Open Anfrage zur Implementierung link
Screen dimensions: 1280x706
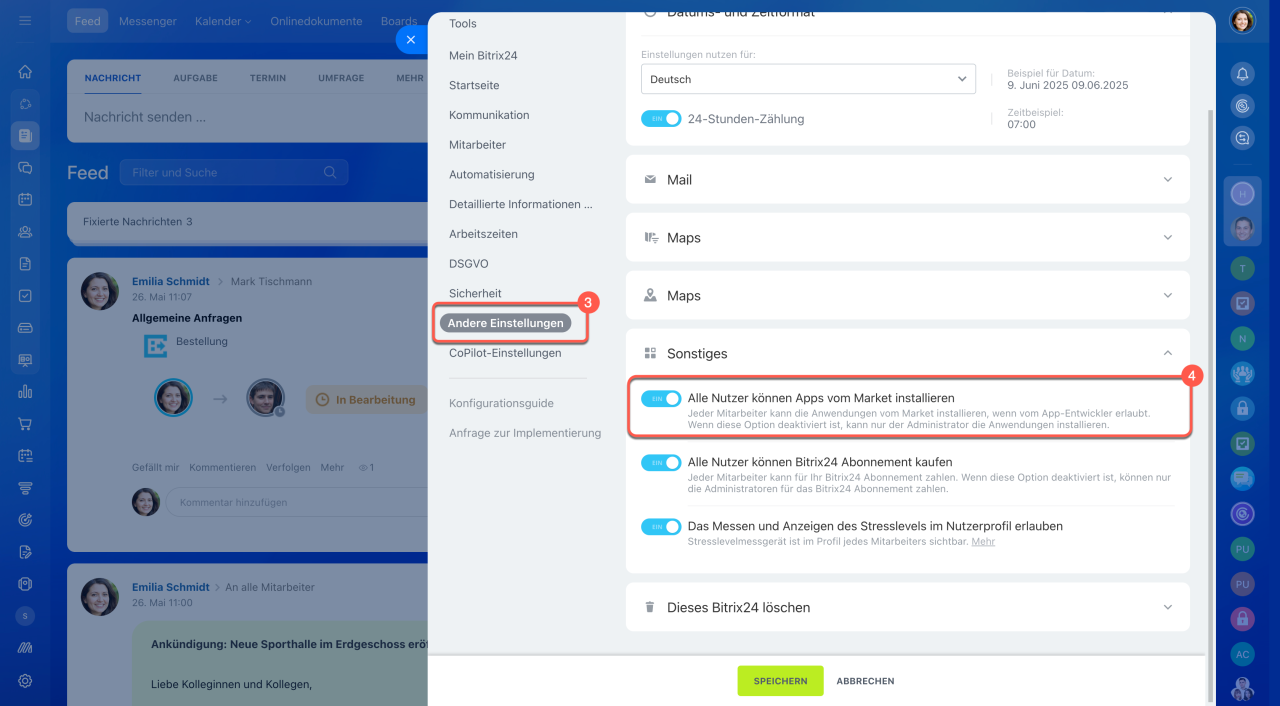525,433
